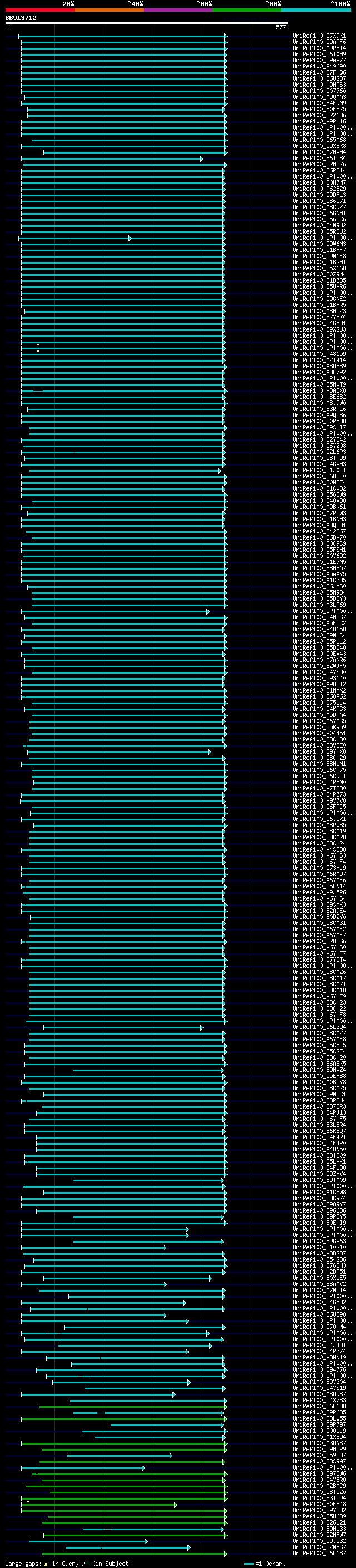Click the purple ~60% identity legend segment

coord(177,10)
